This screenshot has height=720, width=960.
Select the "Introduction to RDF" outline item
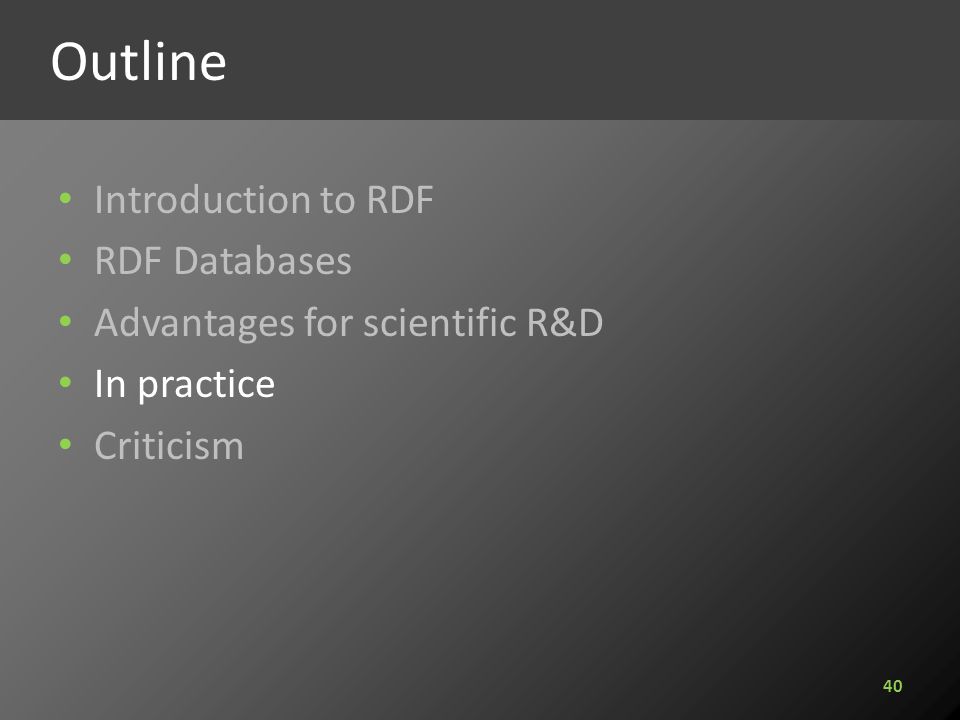pyautogui.click(x=264, y=200)
